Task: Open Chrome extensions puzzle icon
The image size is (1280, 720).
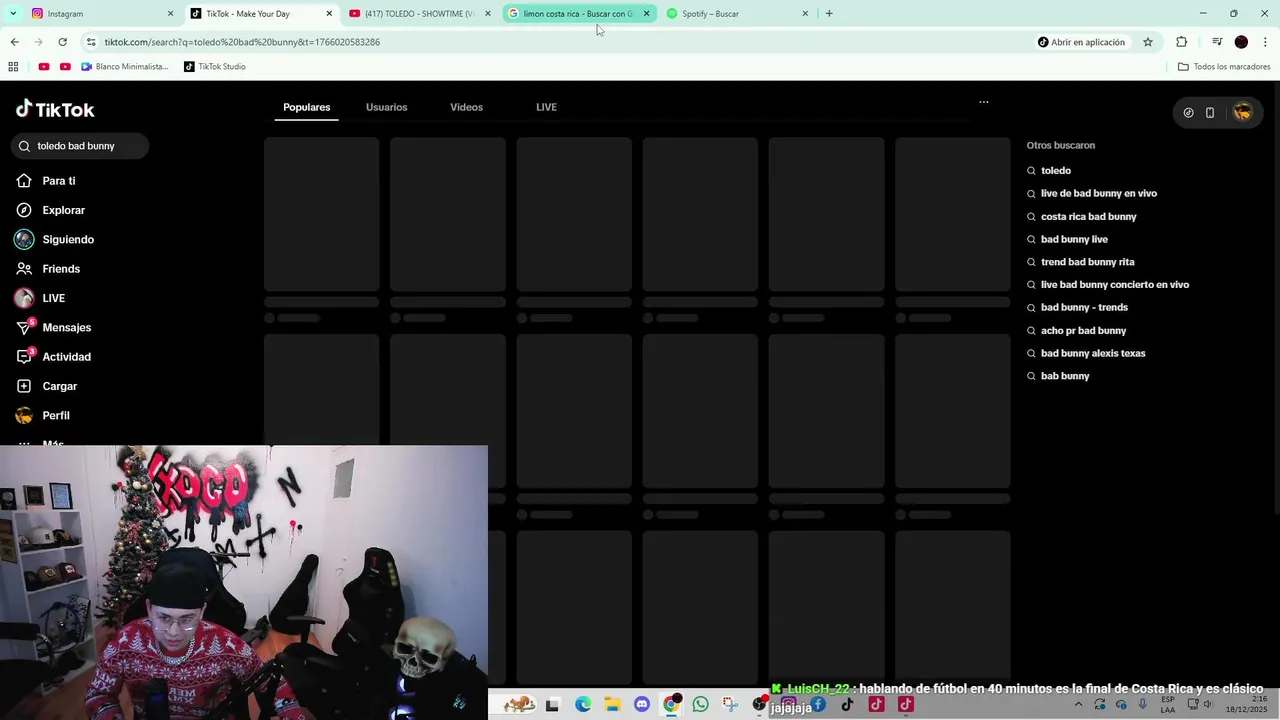Action: click(x=1181, y=42)
